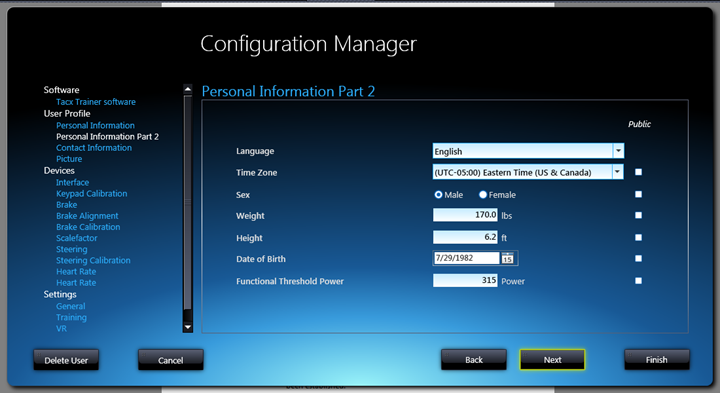Image resolution: width=720 pixels, height=393 pixels.
Task: Open the Steering page
Action: click(x=72, y=249)
